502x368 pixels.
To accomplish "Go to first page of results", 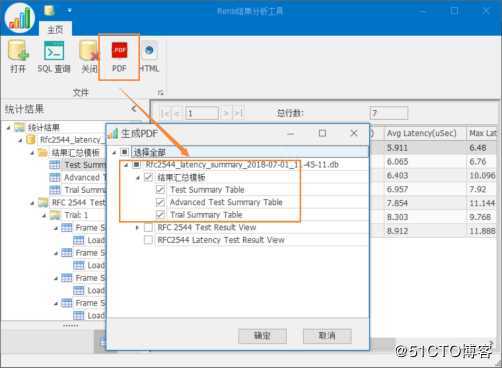I will point(164,113).
